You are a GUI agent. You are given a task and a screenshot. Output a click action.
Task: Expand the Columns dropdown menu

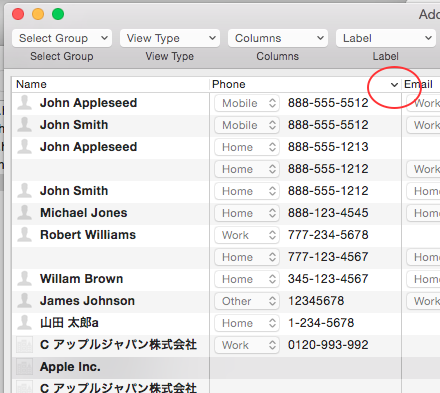coord(278,38)
